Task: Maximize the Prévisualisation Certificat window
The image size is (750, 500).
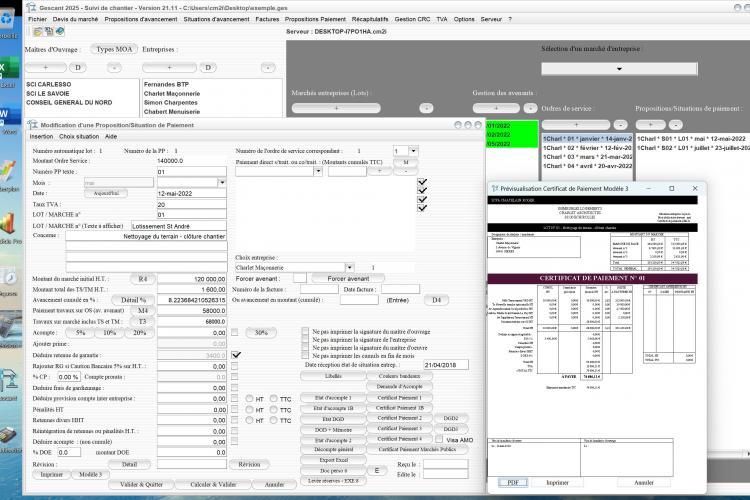Action: pos(672,189)
